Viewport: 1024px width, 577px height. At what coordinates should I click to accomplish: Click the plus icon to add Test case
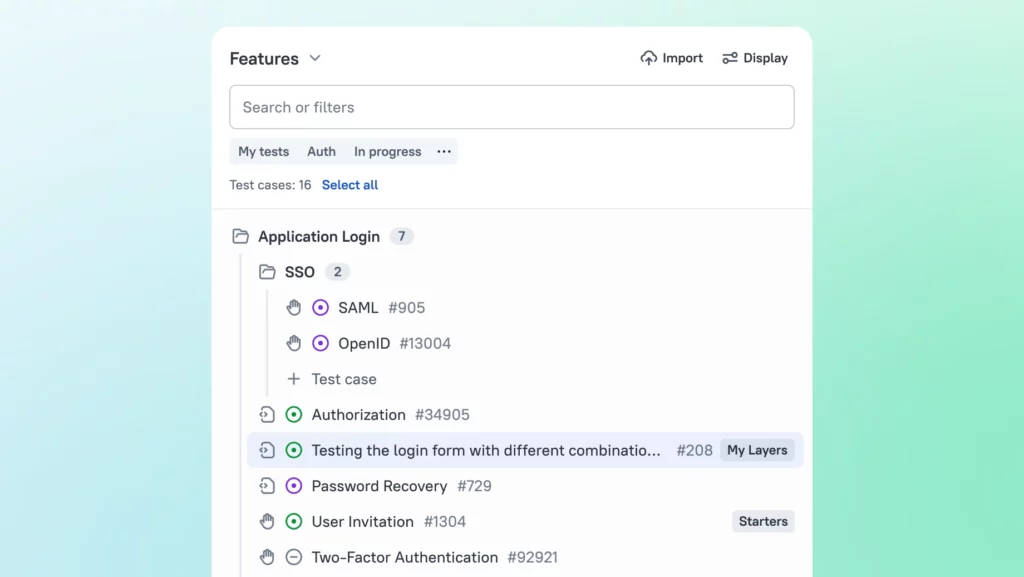click(294, 379)
